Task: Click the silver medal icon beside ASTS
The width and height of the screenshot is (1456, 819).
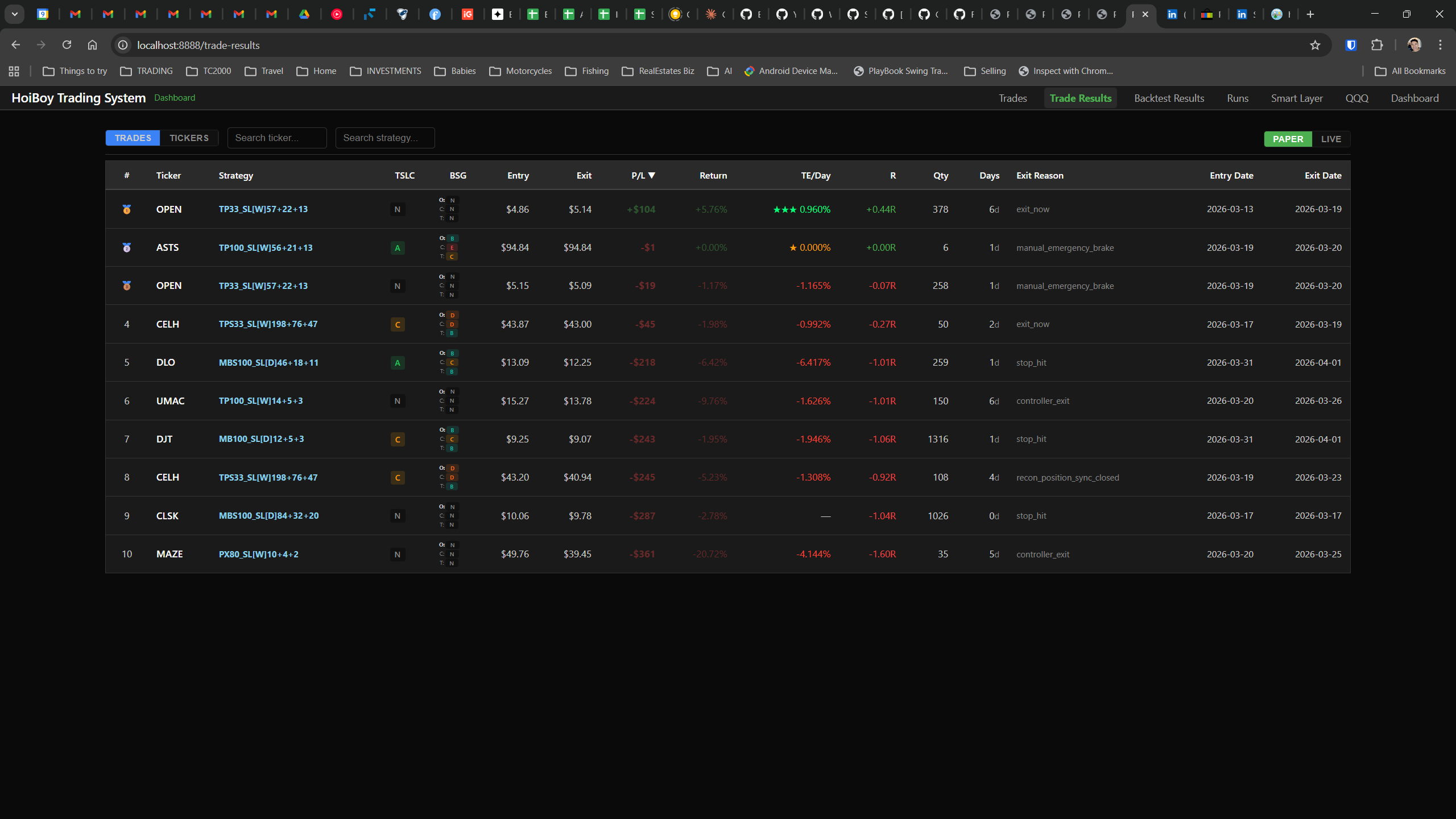Action: pyautogui.click(x=126, y=247)
